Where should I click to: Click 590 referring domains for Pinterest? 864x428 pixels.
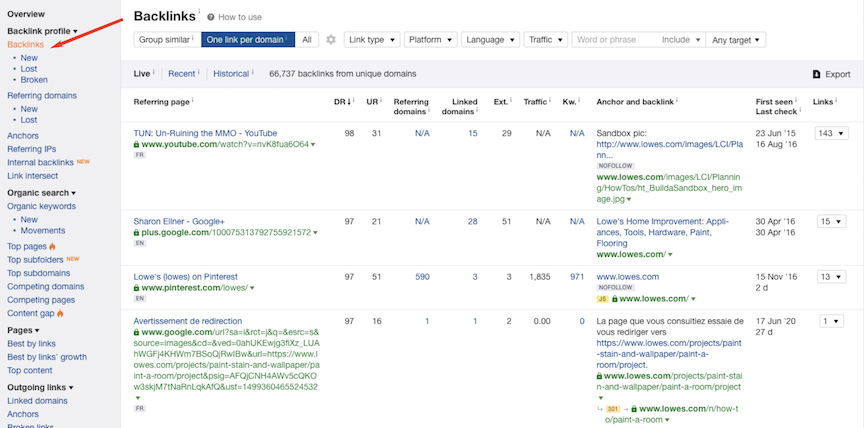pyautogui.click(x=422, y=277)
